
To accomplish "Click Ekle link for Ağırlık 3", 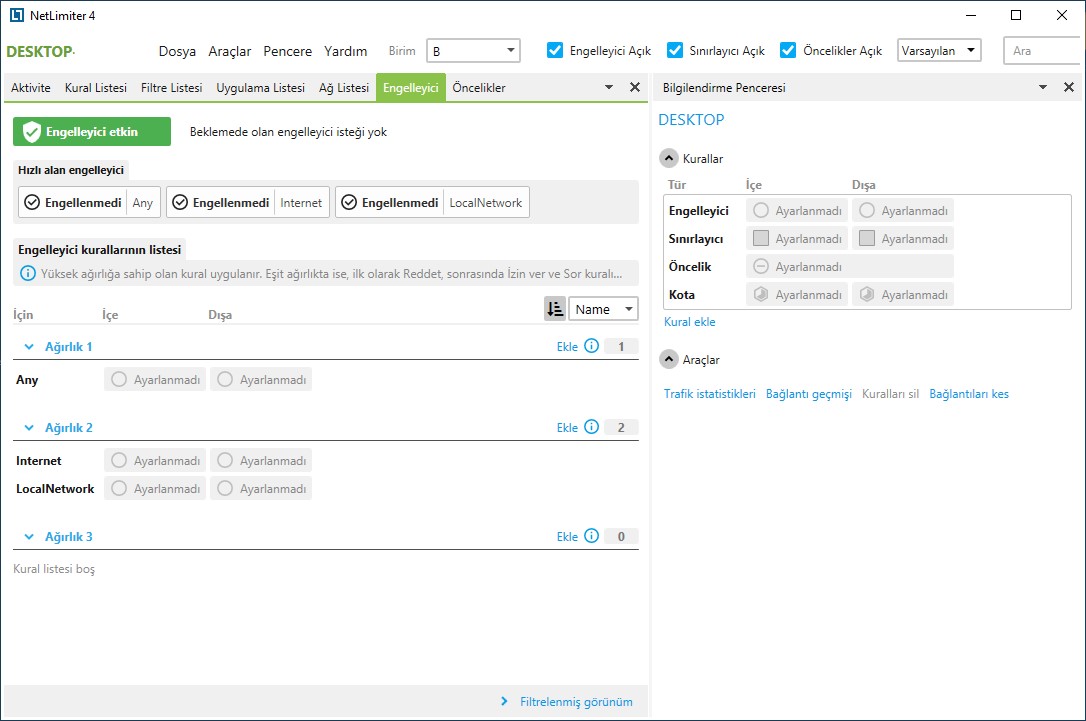I will pyautogui.click(x=567, y=536).
